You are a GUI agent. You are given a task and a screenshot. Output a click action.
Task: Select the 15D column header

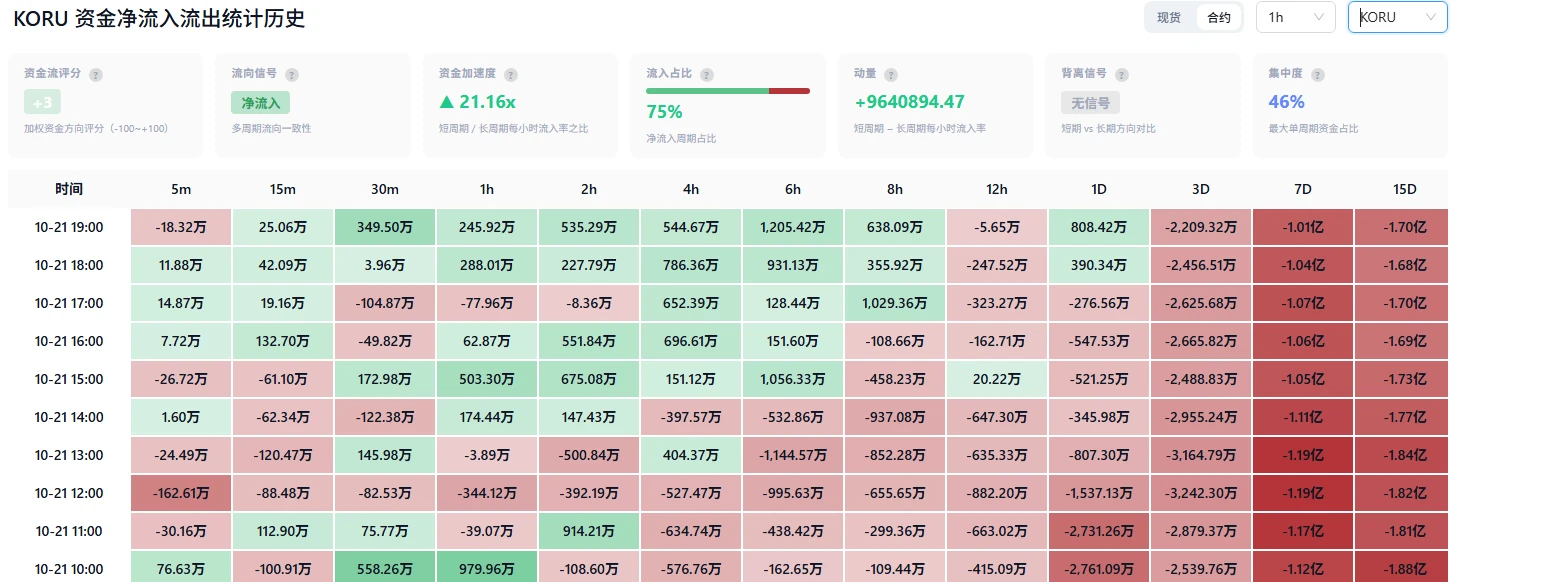pos(1404,189)
